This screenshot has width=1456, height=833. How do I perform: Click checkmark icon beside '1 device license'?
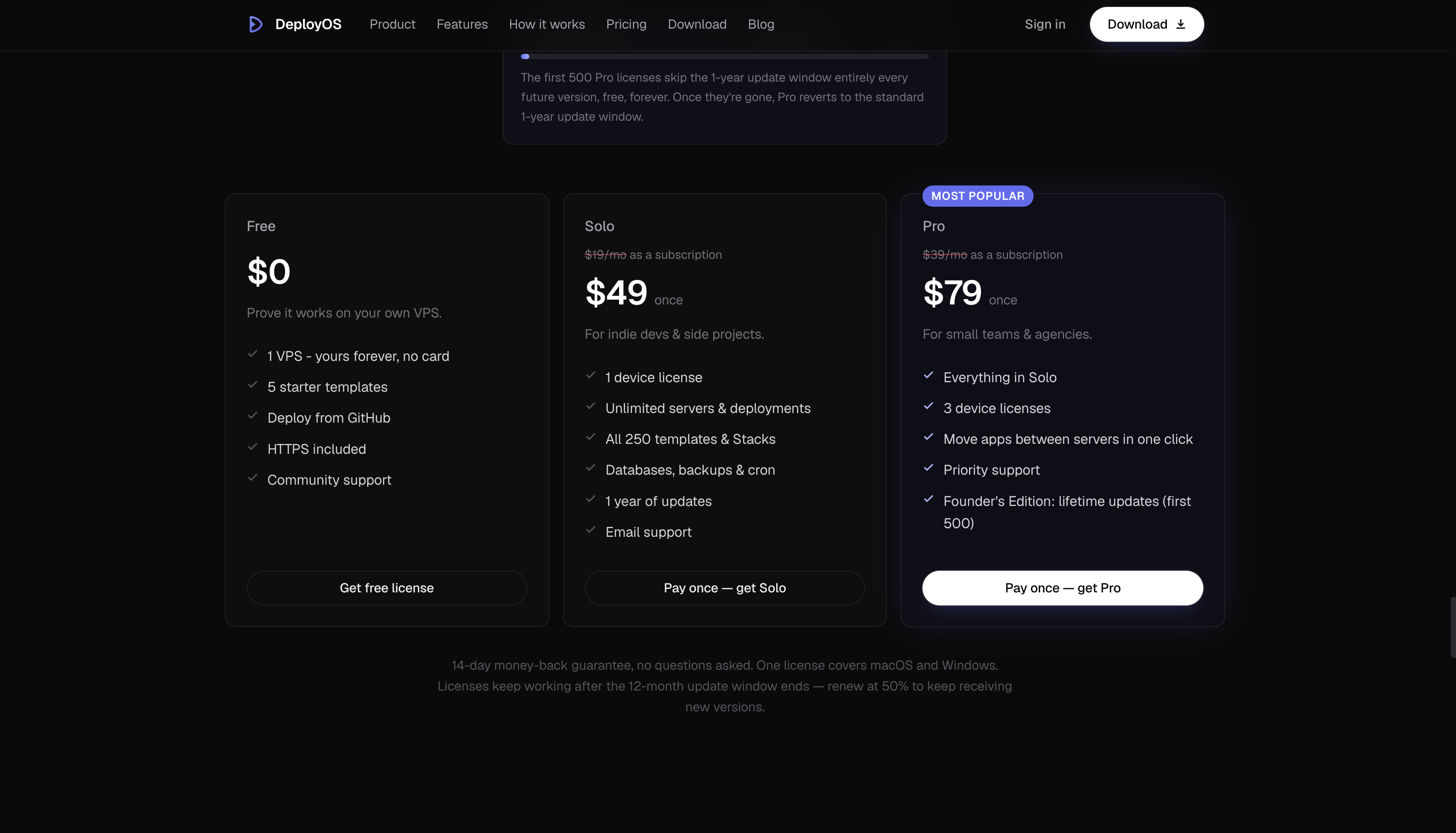[591, 375]
